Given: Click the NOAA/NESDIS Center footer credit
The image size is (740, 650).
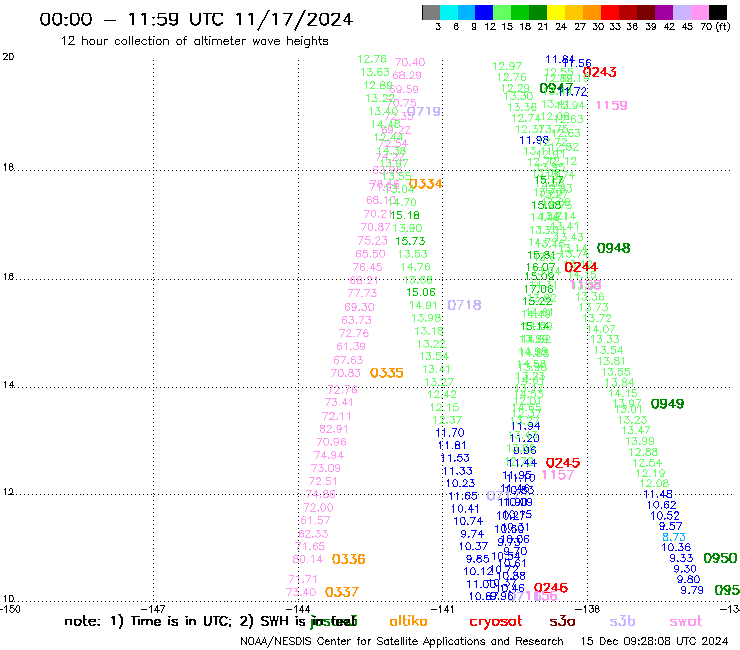Looking at the screenshot, I should click(401, 641).
